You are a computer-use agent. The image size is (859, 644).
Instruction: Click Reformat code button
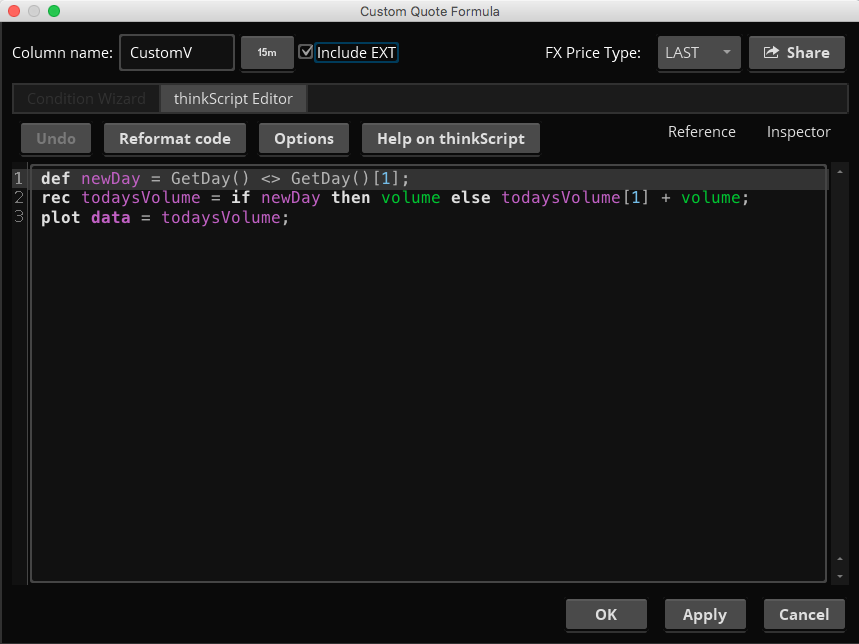[x=175, y=139]
